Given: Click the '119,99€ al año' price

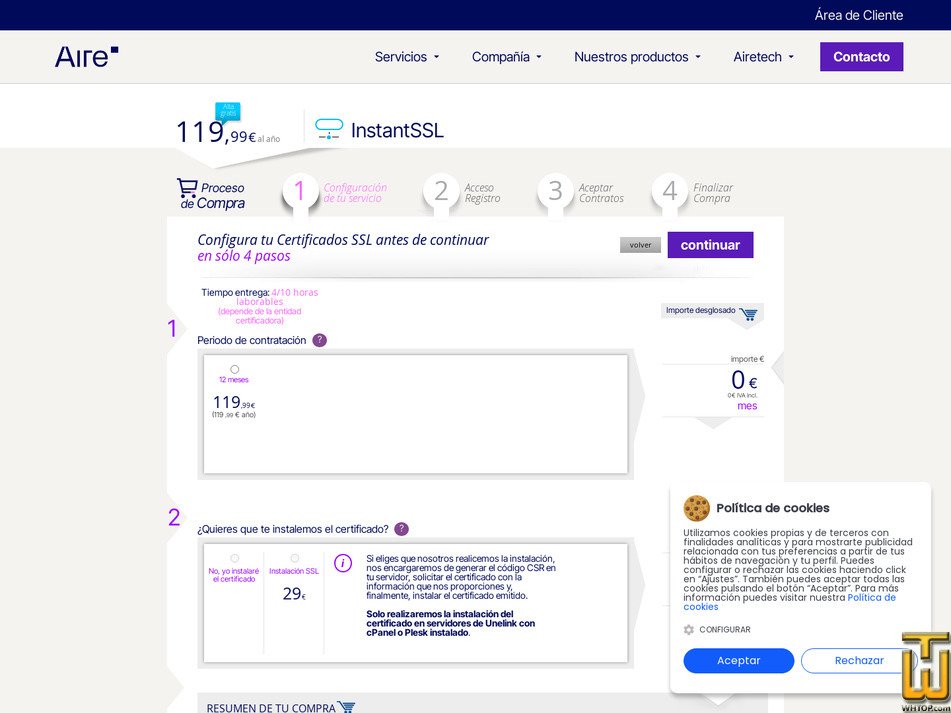Looking at the screenshot, I should pyautogui.click(x=228, y=133).
